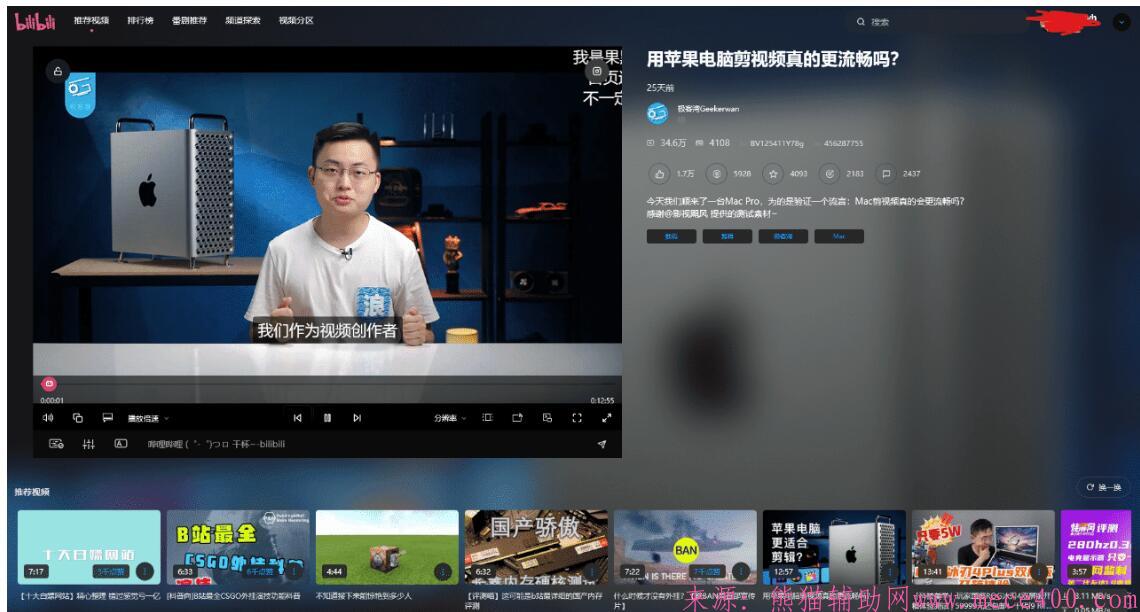
Task: Open the 极客湾Geekerwan uploader channel
Action: [x=708, y=109]
